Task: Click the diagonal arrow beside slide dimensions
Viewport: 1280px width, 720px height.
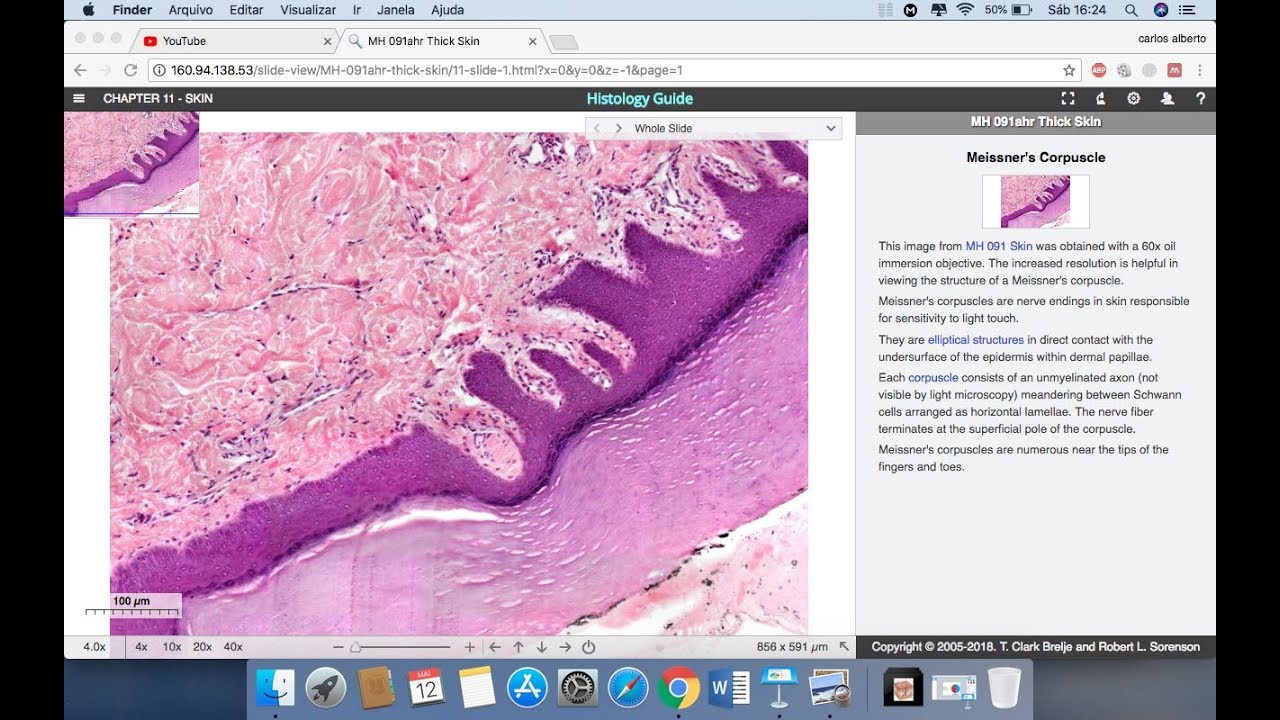Action: (844, 647)
